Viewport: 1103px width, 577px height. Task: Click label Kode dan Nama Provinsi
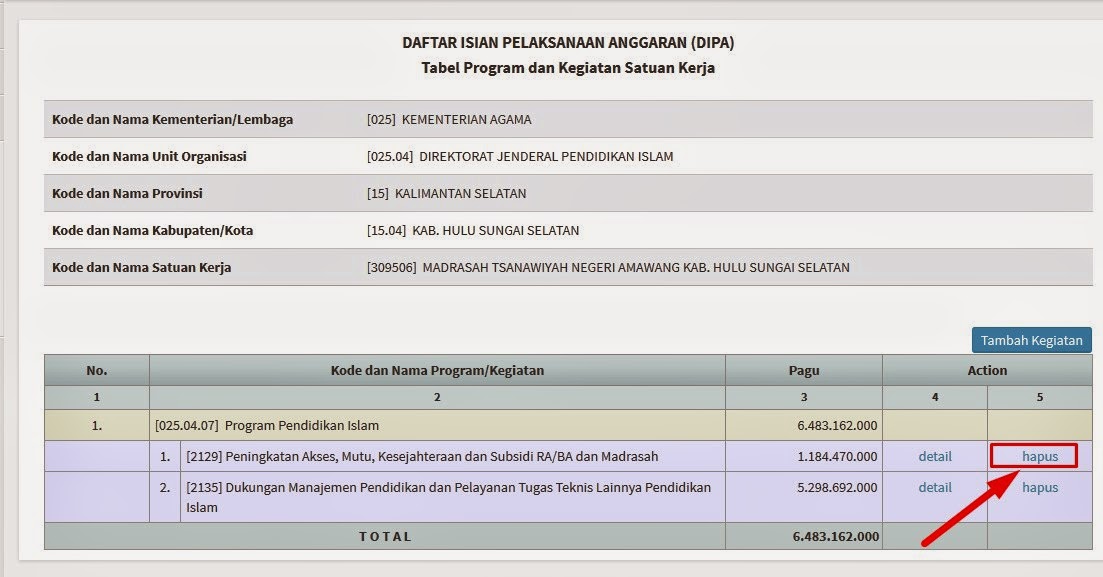coord(127,194)
